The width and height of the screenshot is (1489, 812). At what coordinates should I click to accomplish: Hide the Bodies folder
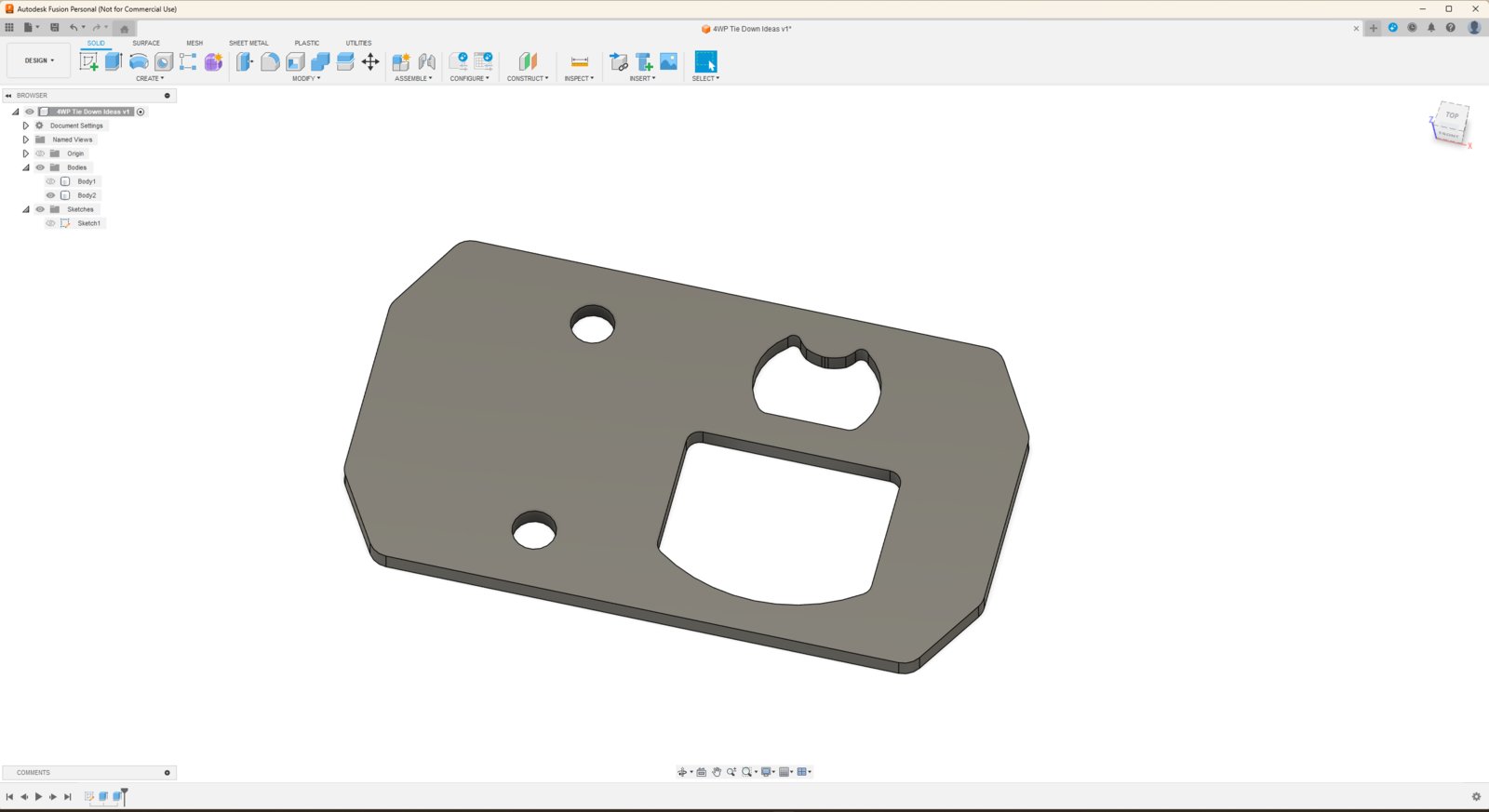pos(40,167)
